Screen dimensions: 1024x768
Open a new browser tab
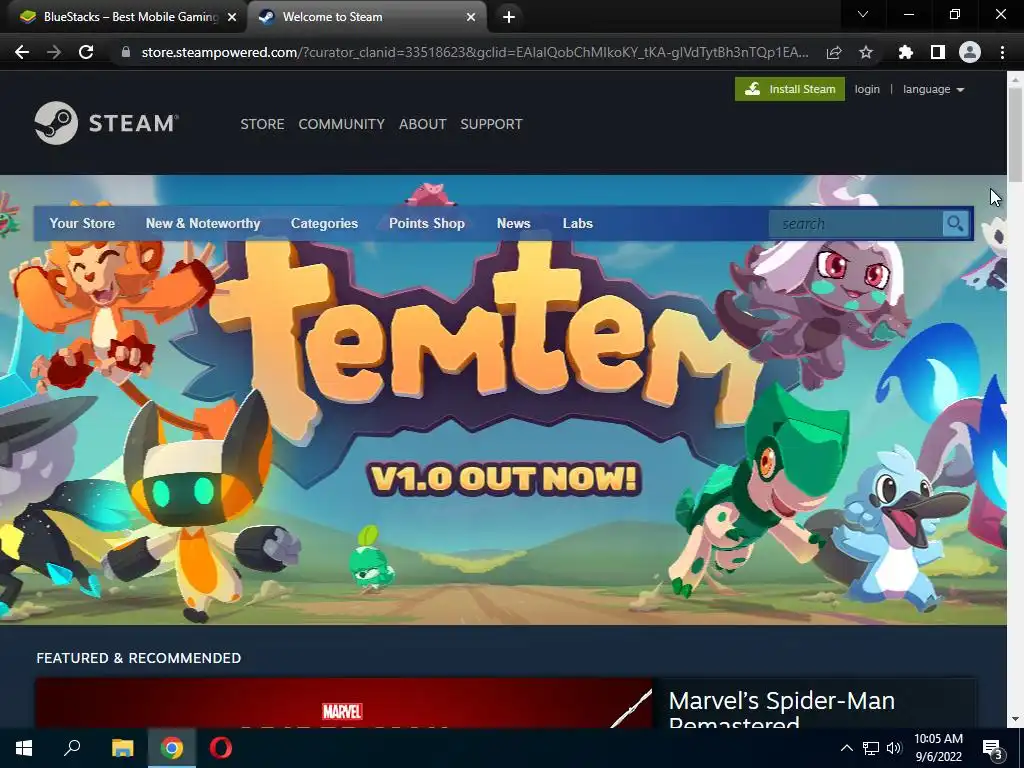click(x=509, y=17)
